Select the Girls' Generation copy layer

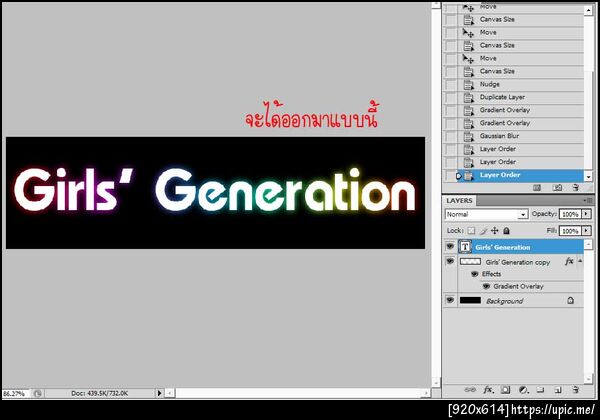520,262
